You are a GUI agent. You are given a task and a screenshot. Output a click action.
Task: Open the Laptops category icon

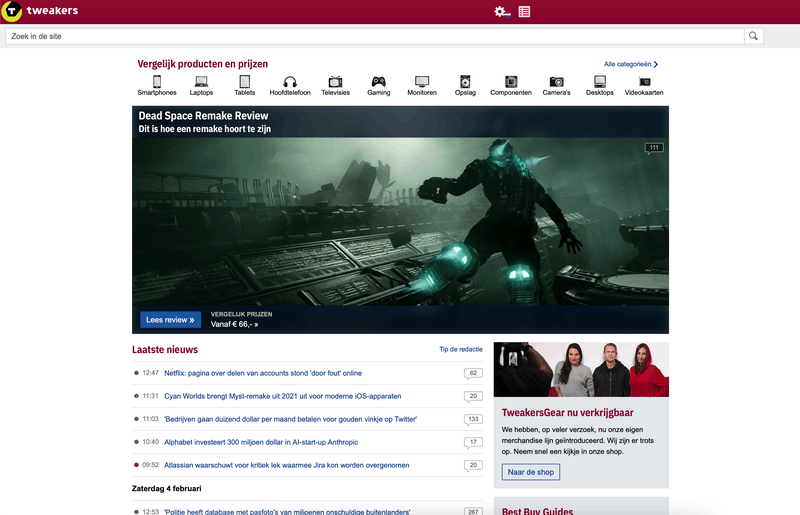coord(201,82)
